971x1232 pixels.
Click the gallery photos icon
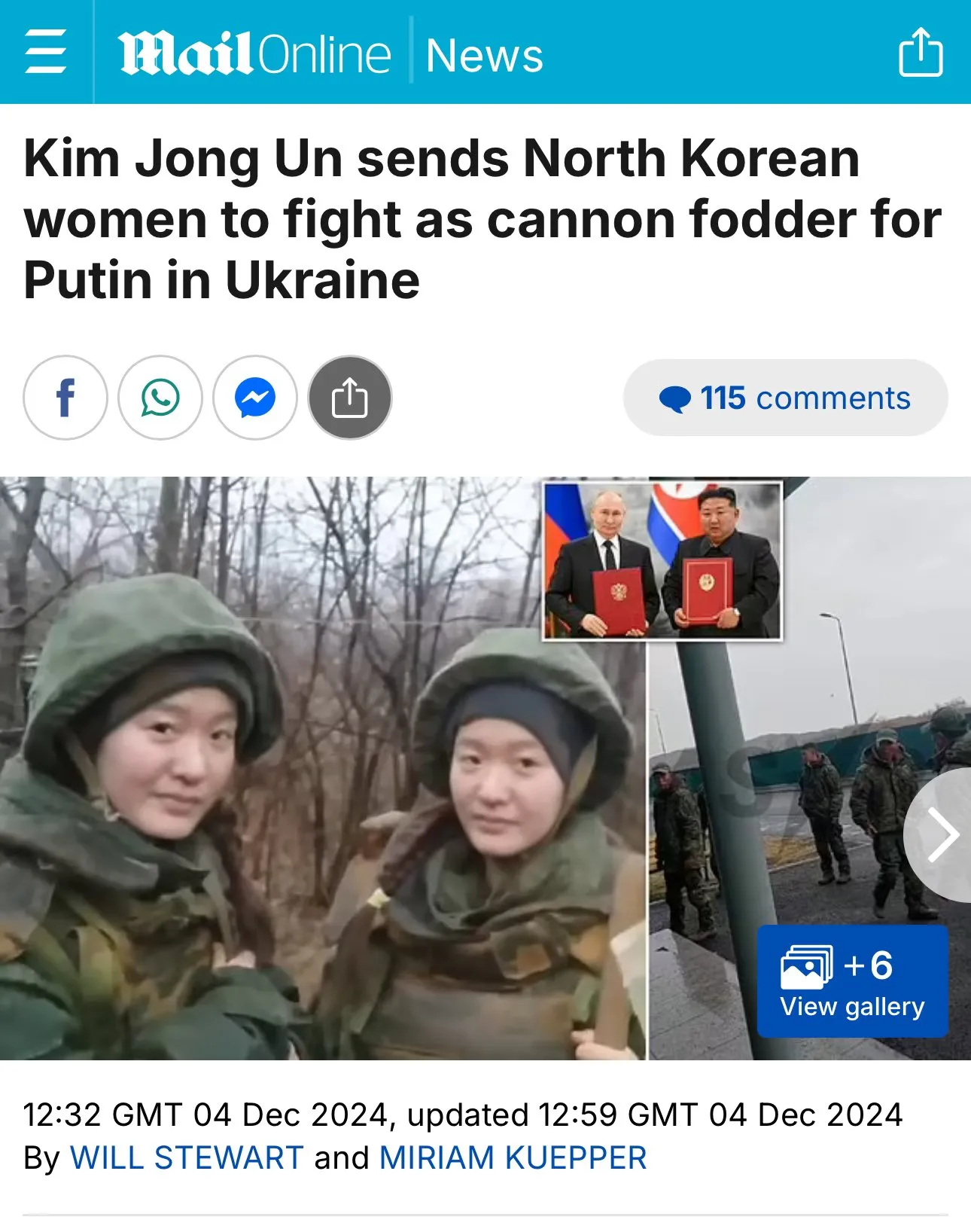pyautogui.click(x=806, y=967)
